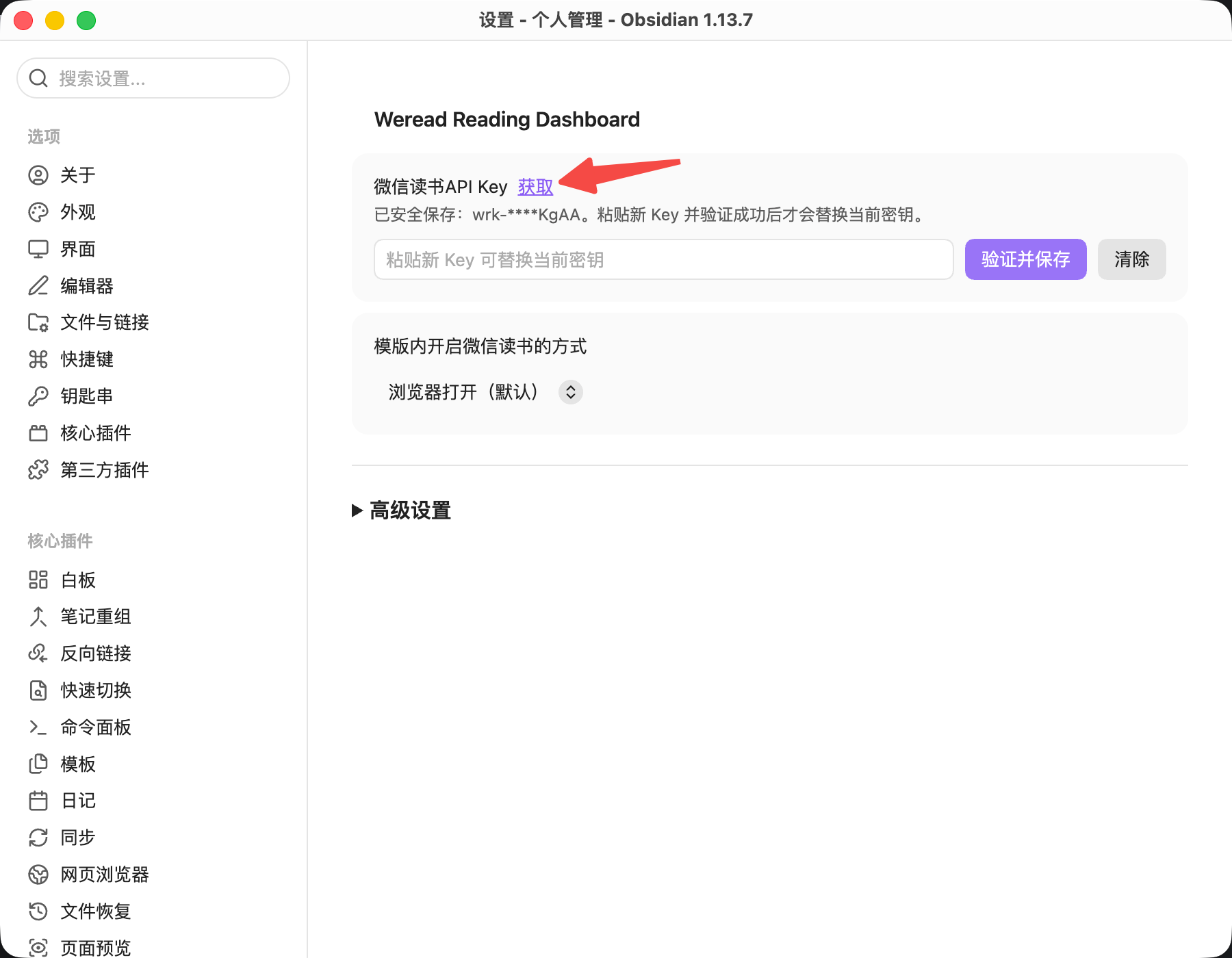Click the red close window button
The image size is (1232, 958).
pos(23,21)
